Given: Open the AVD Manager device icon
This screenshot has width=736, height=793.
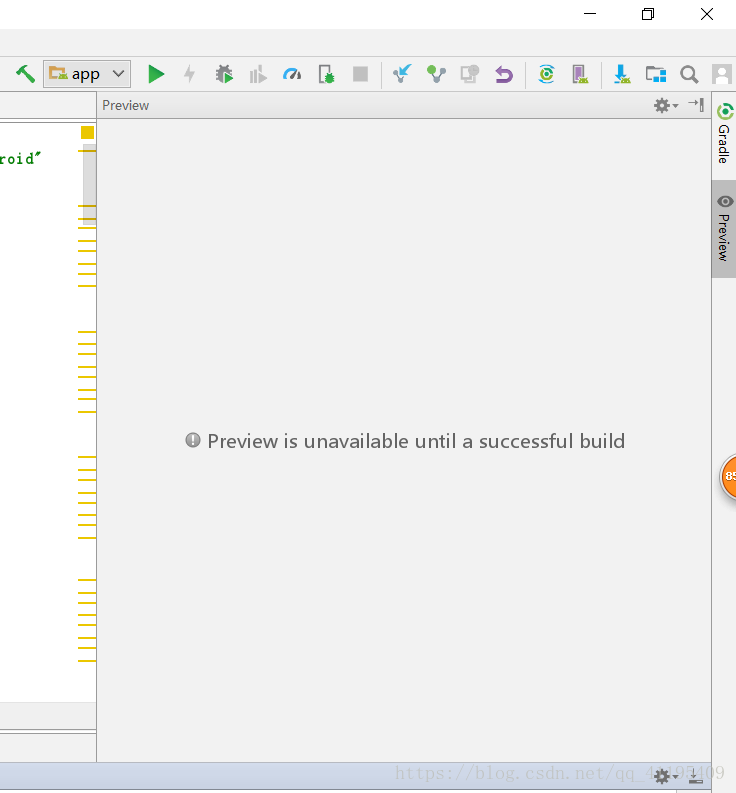Looking at the screenshot, I should tap(580, 74).
